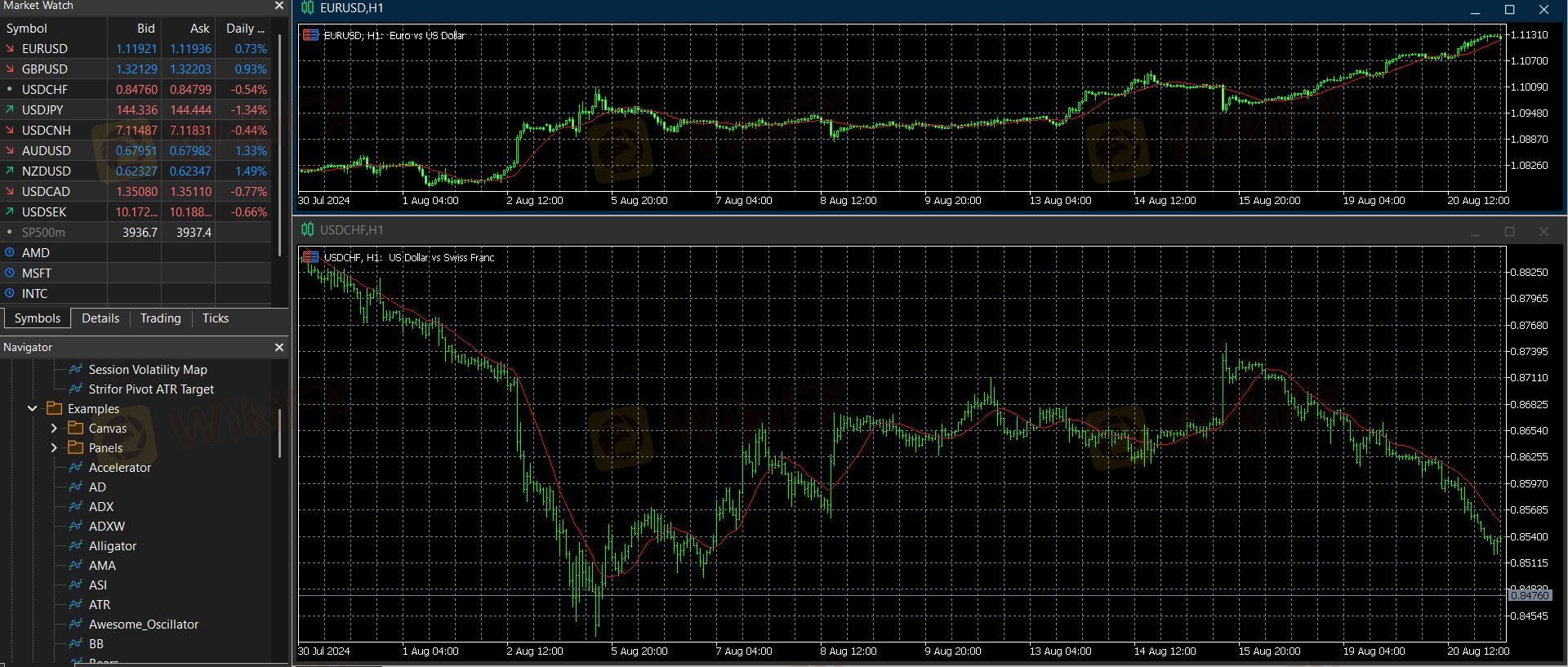Switch to the Details tab

pyautogui.click(x=100, y=318)
